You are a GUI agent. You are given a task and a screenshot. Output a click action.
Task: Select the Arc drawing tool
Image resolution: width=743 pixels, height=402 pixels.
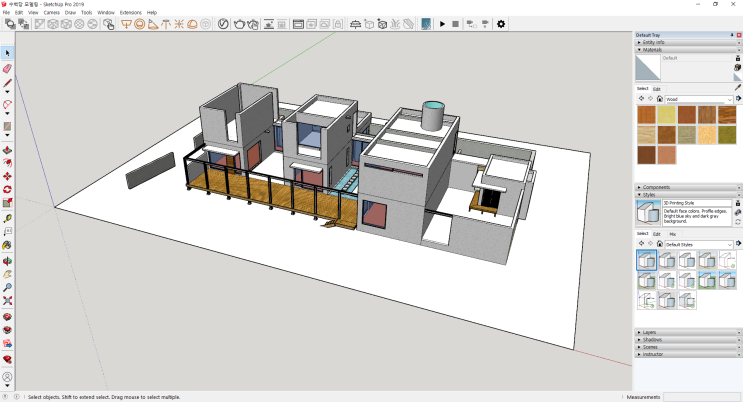7,104
